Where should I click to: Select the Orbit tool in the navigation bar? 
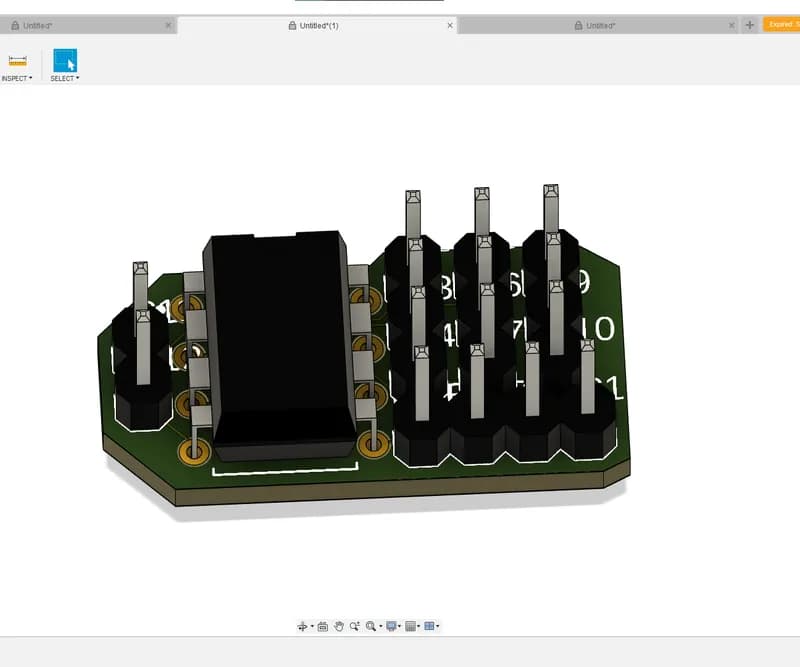[302, 626]
